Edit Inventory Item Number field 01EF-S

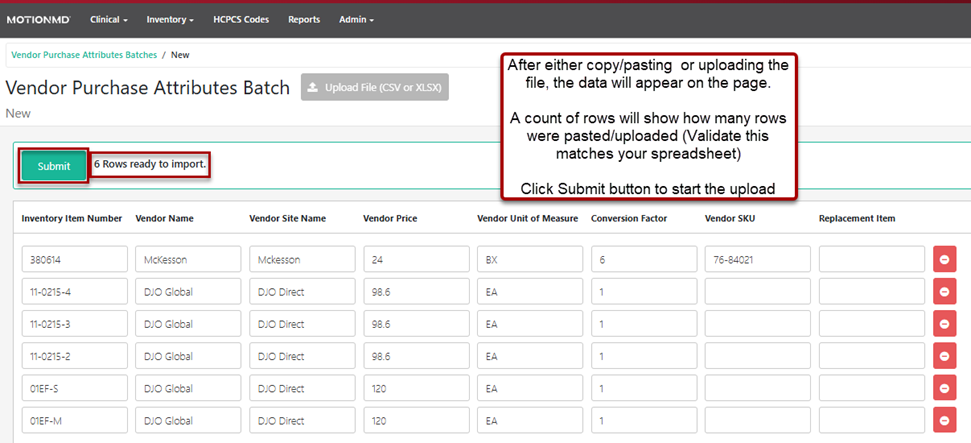(x=74, y=388)
